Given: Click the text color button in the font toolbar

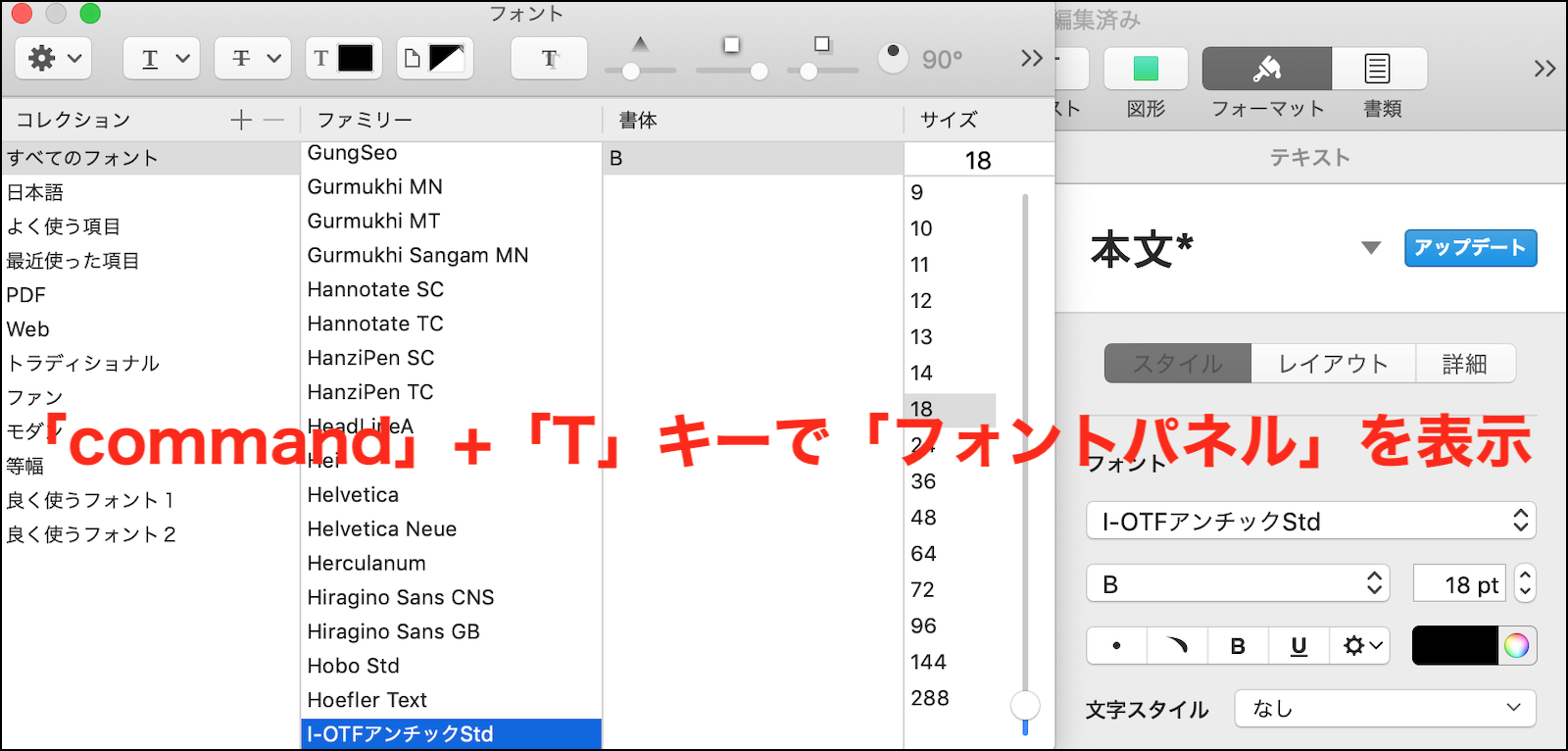Looking at the screenshot, I should pyautogui.click(x=342, y=59).
